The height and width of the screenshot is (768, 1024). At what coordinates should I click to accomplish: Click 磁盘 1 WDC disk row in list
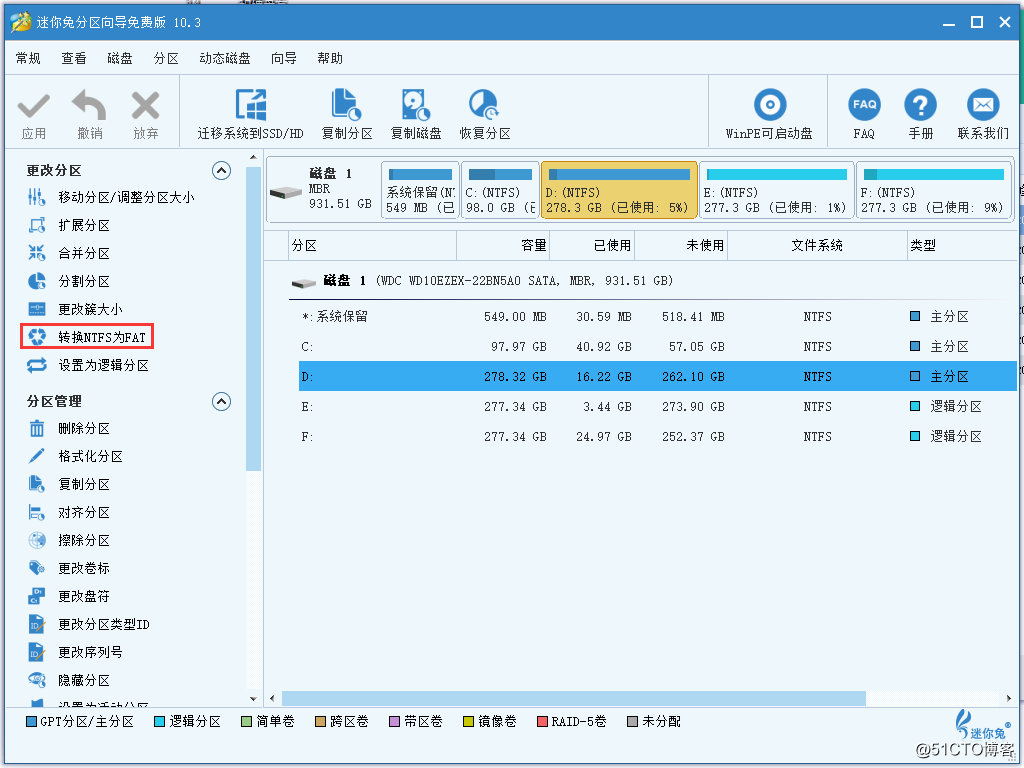[x=482, y=281]
